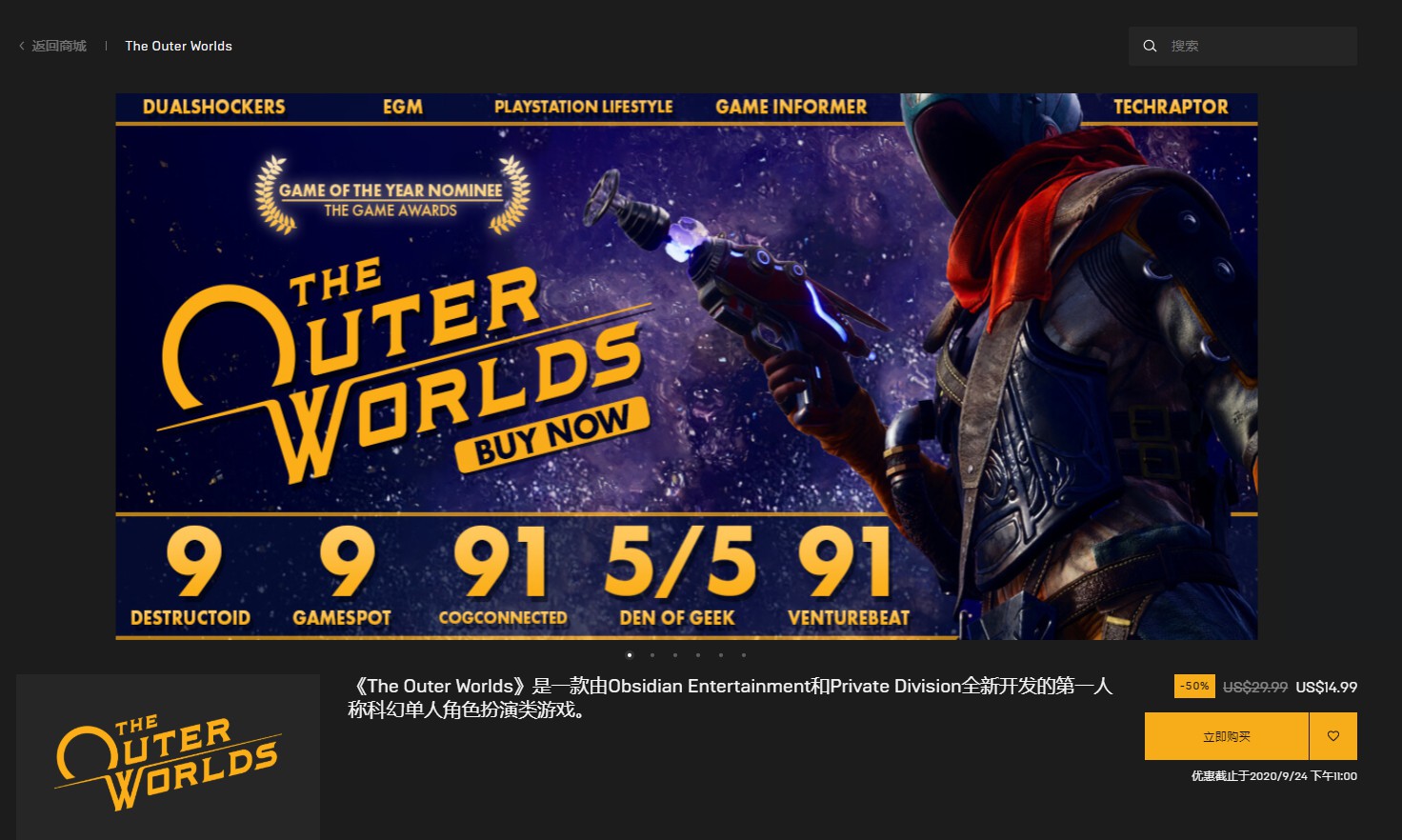Go back via the 返回商城 link
The height and width of the screenshot is (840, 1402).
[x=59, y=46]
